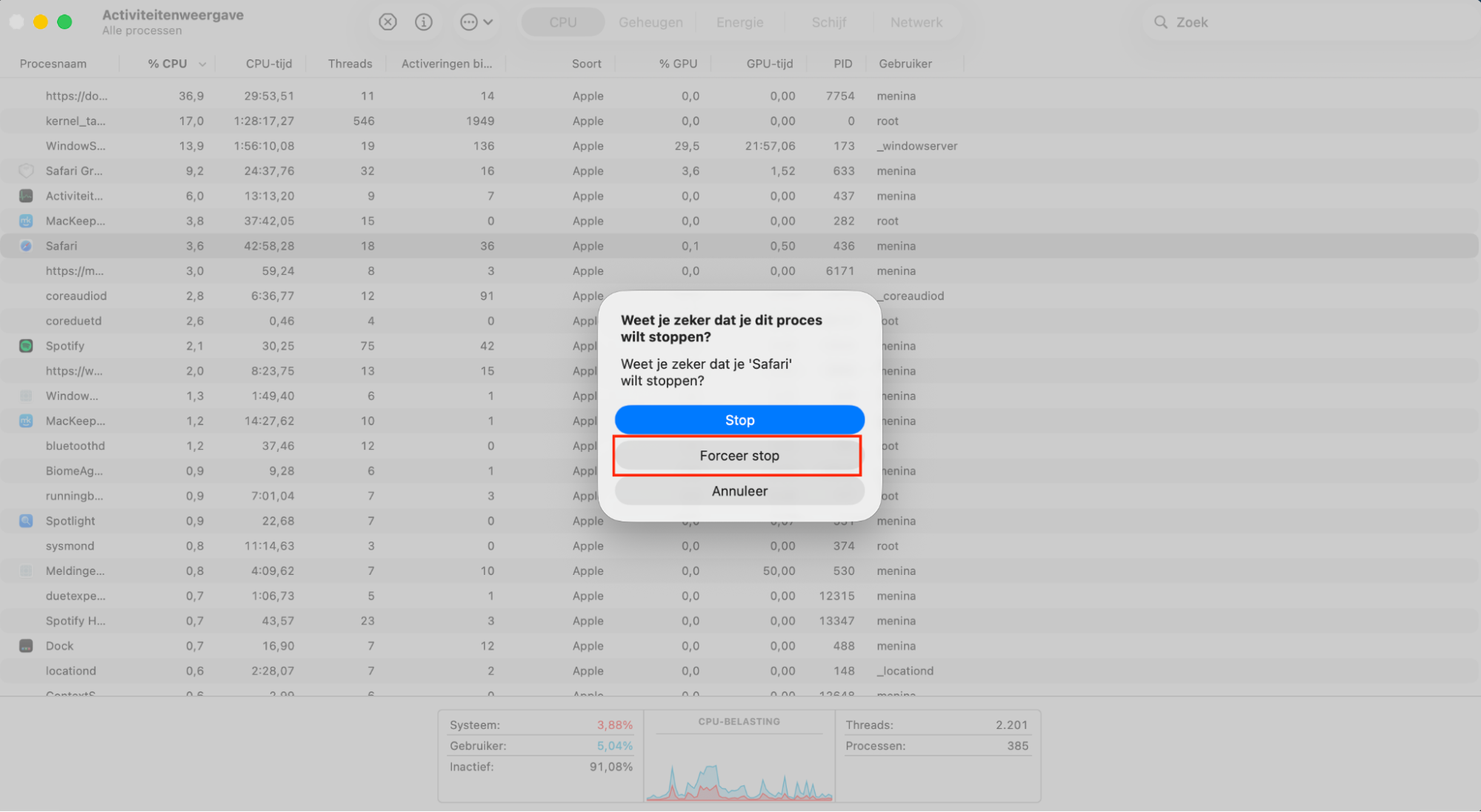1481x812 pixels.
Task: Click the Spotlight icon next to the Spotlight process
Action: point(26,521)
